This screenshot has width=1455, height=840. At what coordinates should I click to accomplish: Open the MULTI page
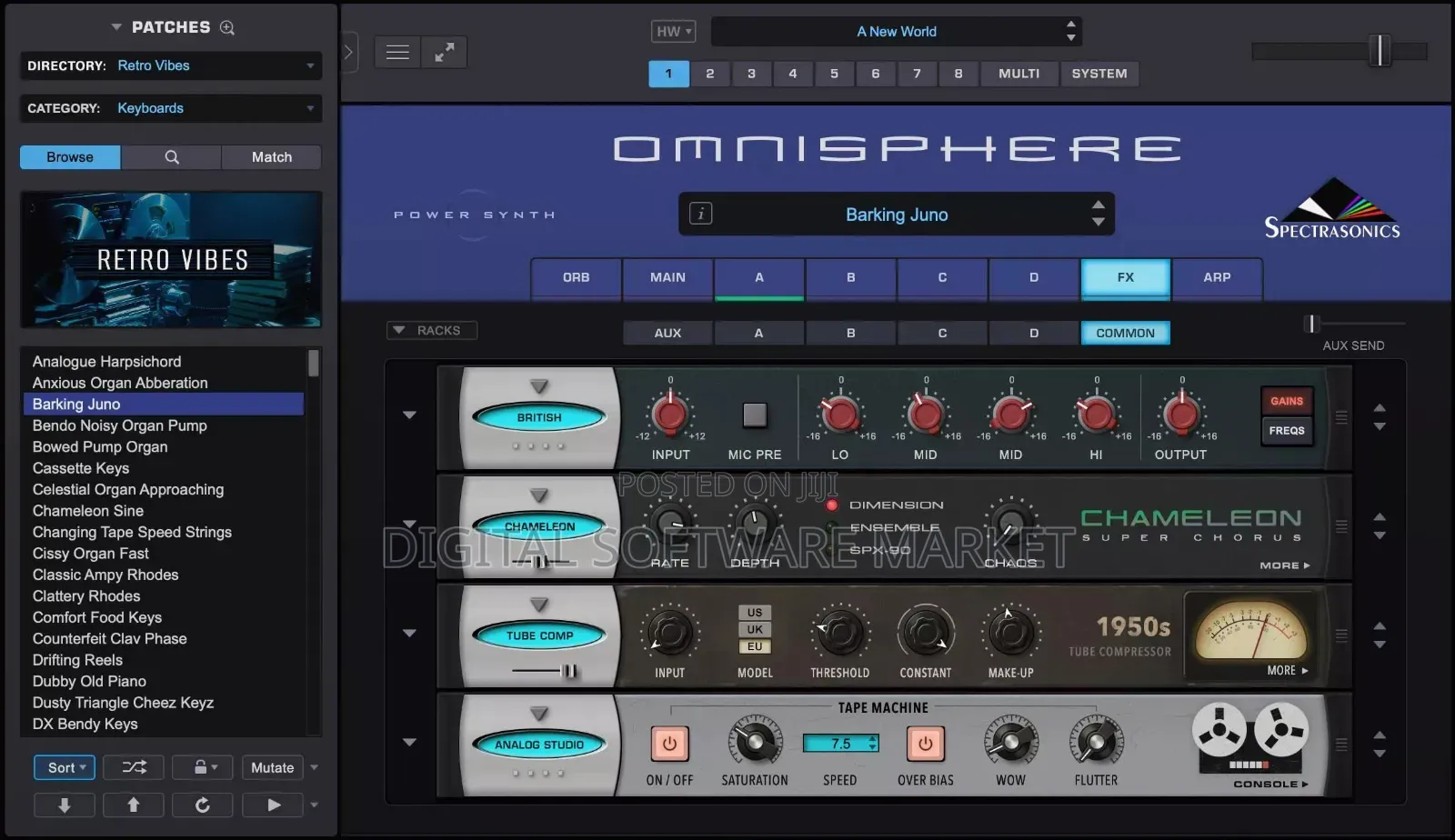coord(1018,74)
